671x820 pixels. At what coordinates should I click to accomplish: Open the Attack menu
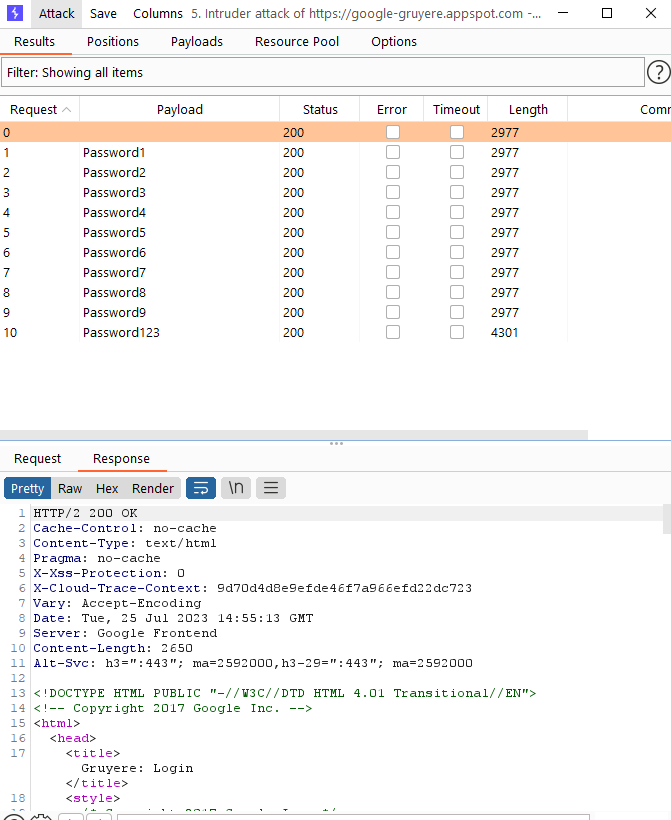[57, 14]
